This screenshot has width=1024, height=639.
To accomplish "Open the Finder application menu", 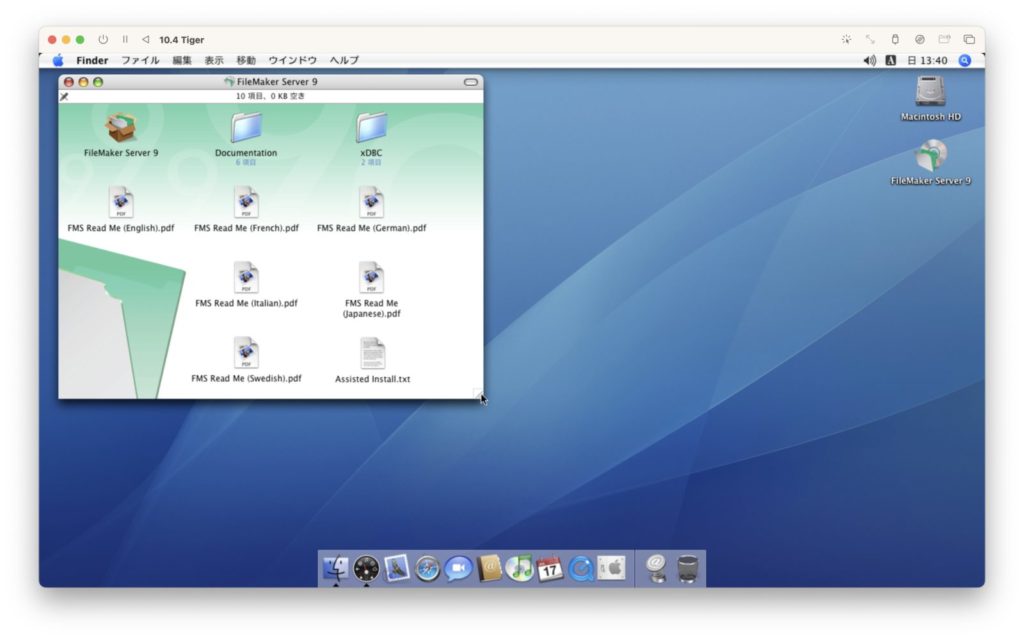I will click(92, 60).
